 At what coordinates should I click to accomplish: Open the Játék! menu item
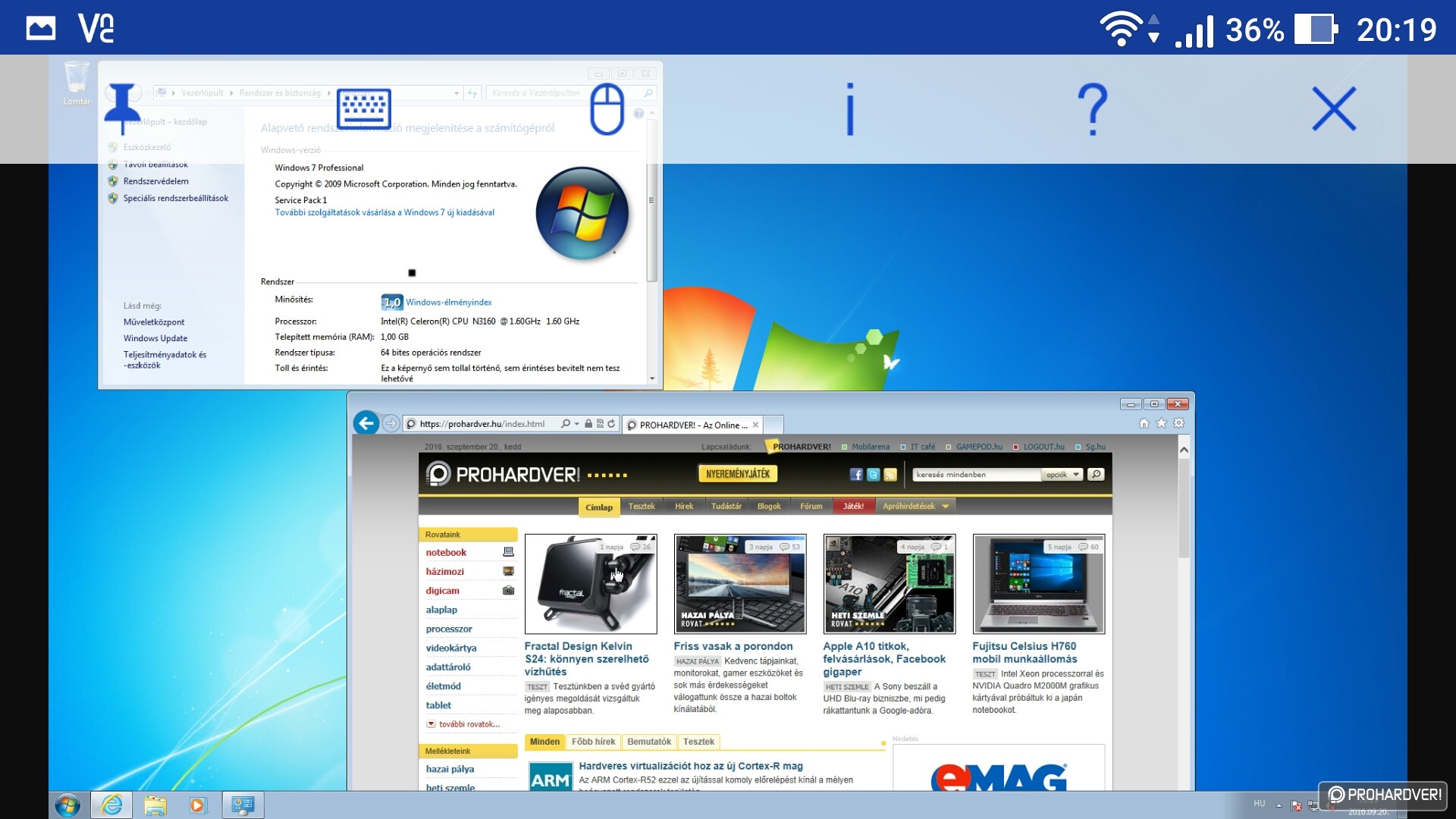853,506
